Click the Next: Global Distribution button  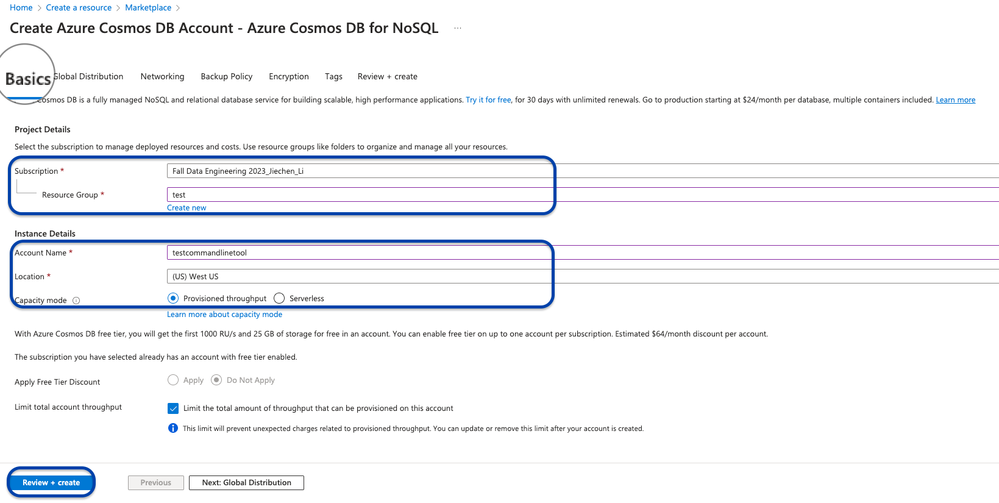(x=247, y=483)
